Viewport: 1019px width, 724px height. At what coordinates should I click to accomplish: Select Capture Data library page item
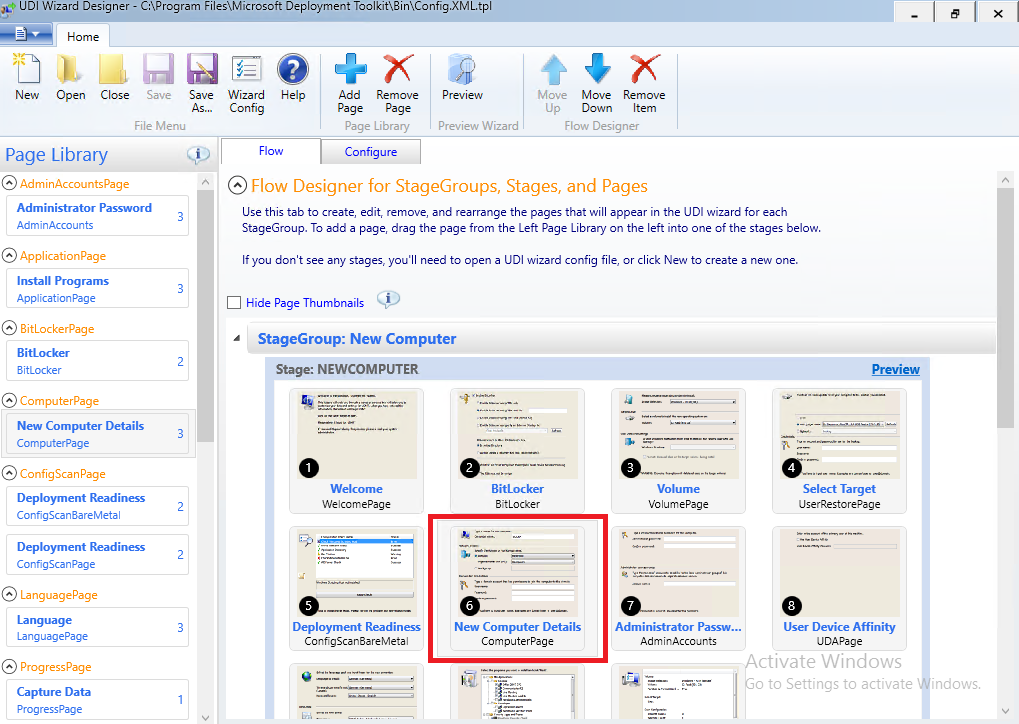tap(97, 699)
